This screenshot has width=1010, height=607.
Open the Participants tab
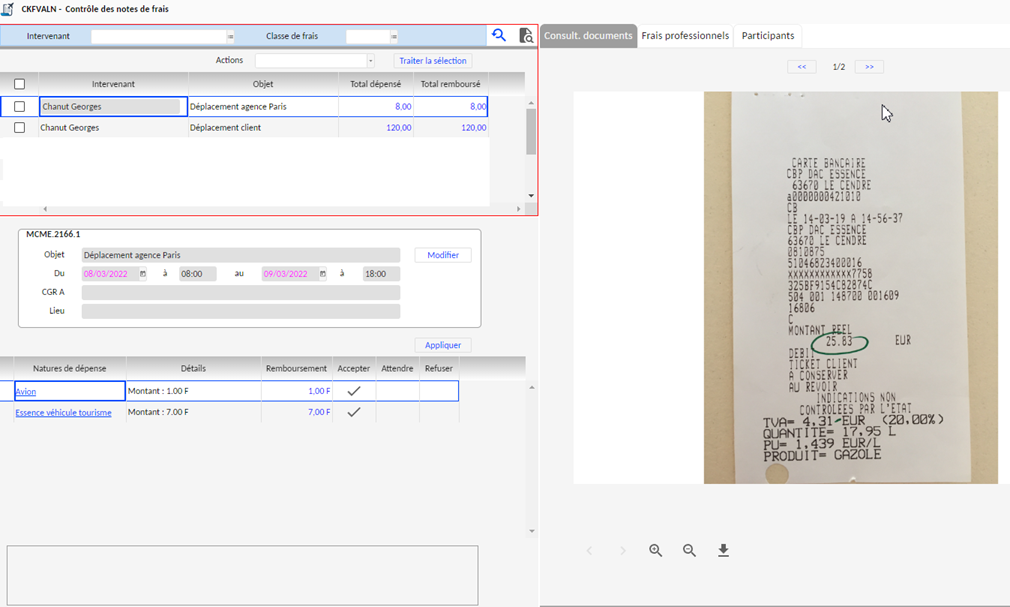click(768, 36)
